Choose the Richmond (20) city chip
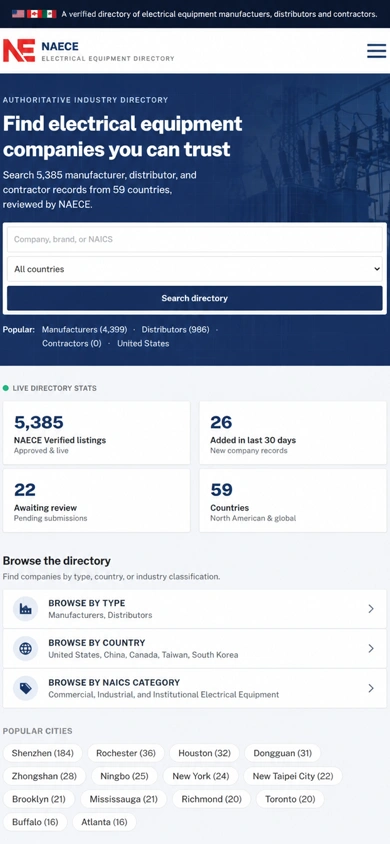 point(211,799)
